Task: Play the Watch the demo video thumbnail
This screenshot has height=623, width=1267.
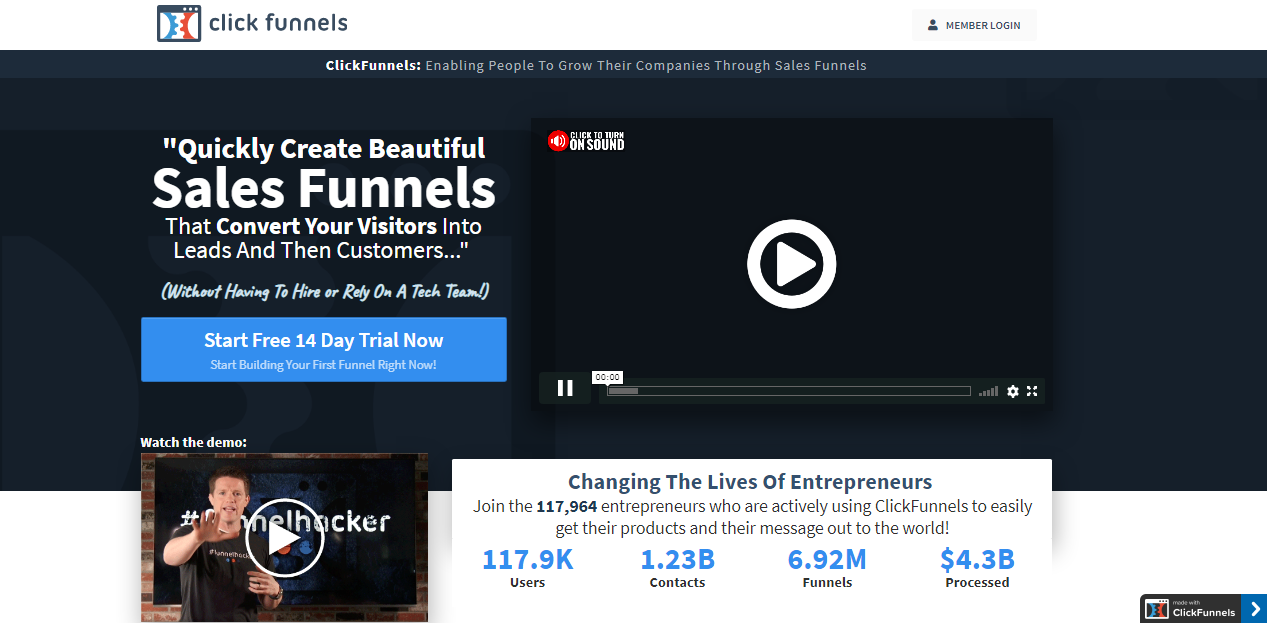Action: tap(285, 538)
